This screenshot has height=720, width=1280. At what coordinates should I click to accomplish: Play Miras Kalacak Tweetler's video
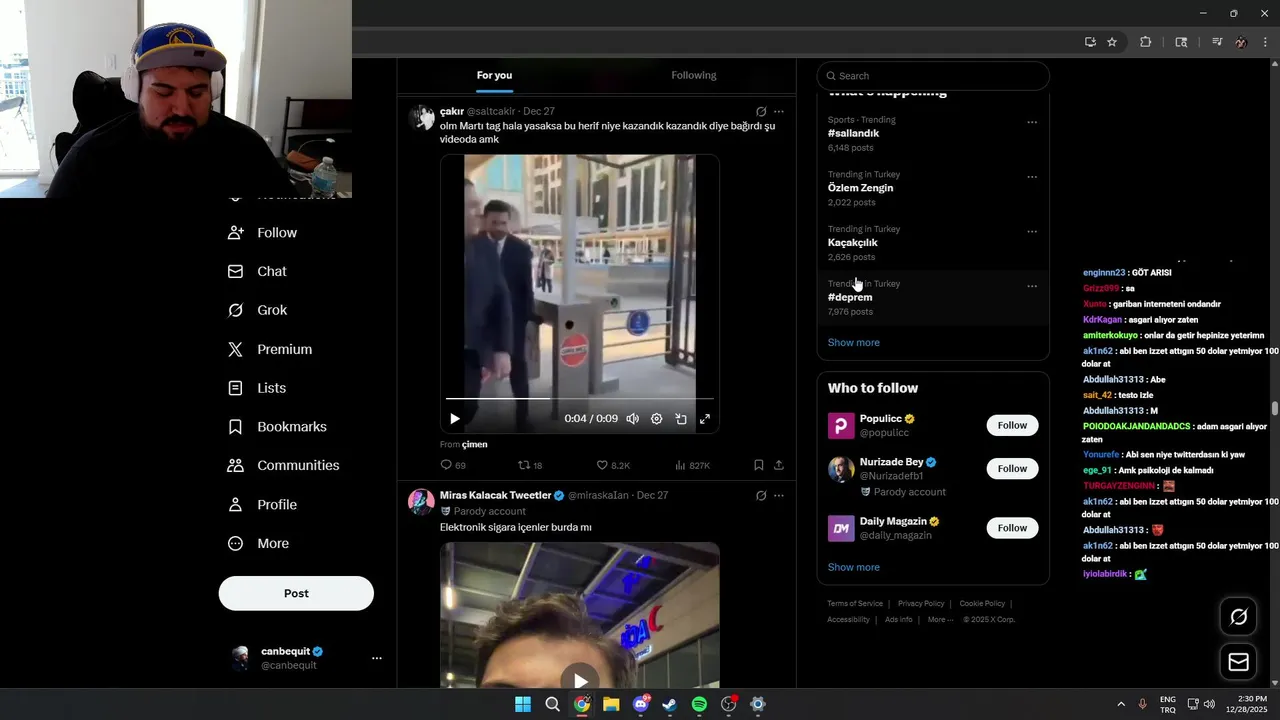point(580,681)
